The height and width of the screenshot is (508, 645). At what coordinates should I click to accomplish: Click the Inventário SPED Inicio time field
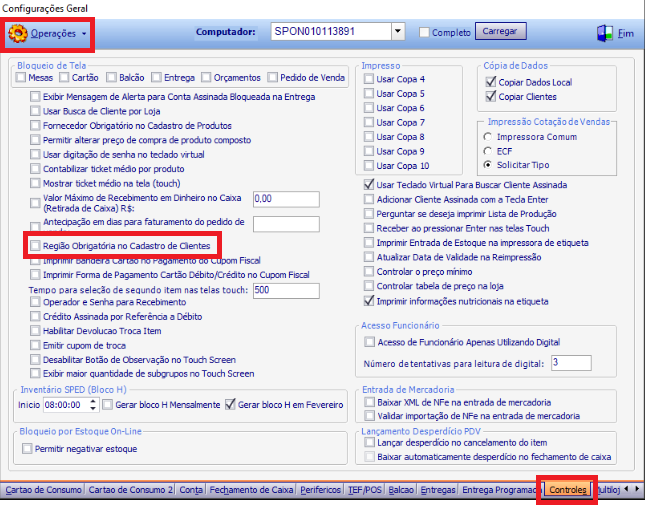[x=66, y=405]
